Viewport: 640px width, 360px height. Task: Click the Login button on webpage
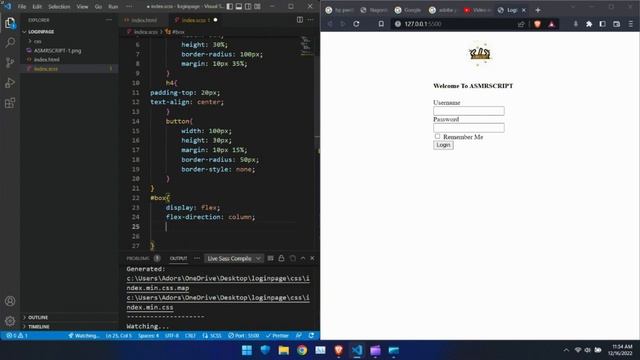pyautogui.click(x=443, y=145)
